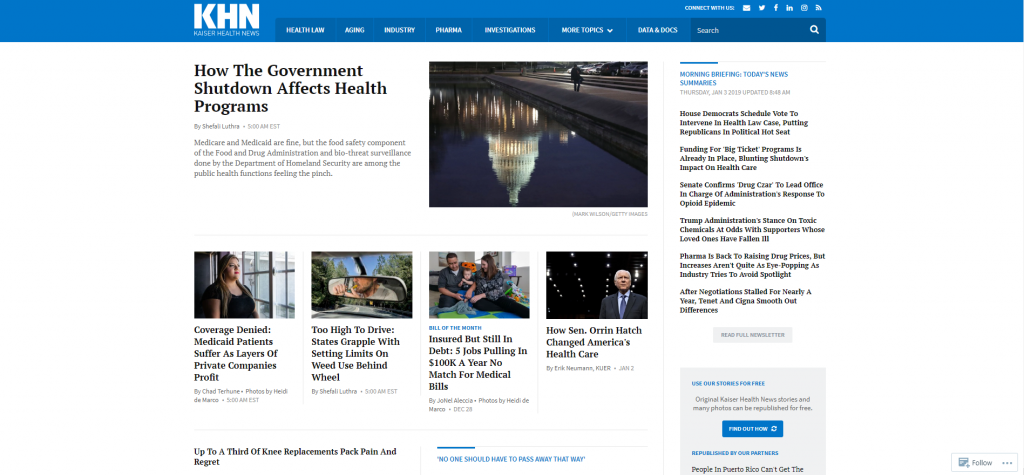Expand the More Topics dropdown menu
The image size is (1024, 475).
[x=587, y=30]
